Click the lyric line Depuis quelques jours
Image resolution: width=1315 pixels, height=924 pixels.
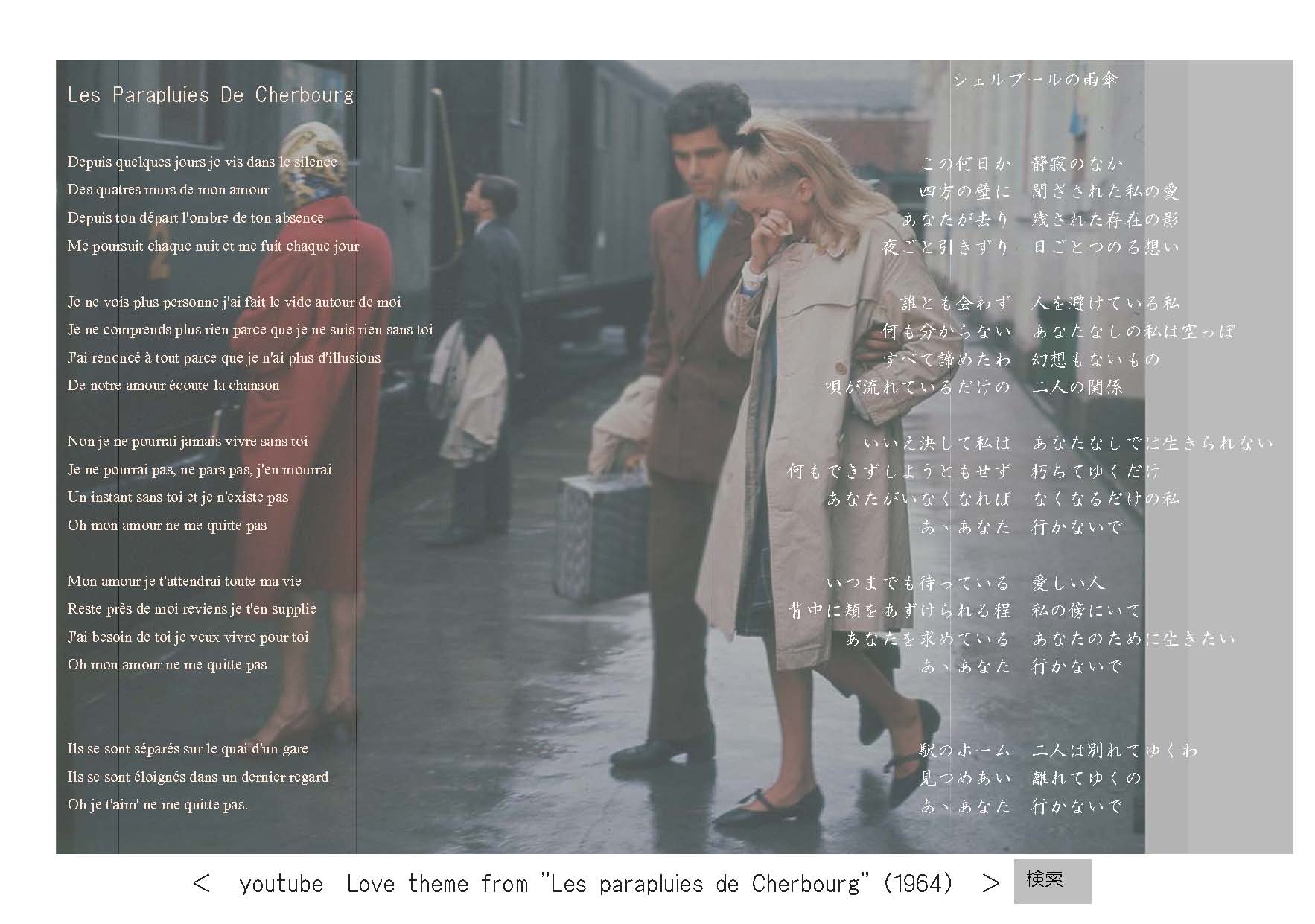(202, 162)
